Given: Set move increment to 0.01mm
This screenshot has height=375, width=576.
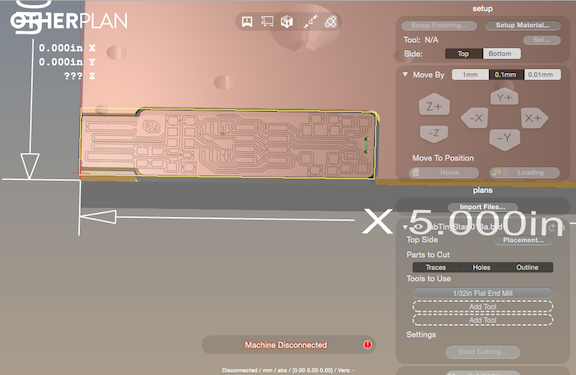Looking at the screenshot, I should click(542, 75).
